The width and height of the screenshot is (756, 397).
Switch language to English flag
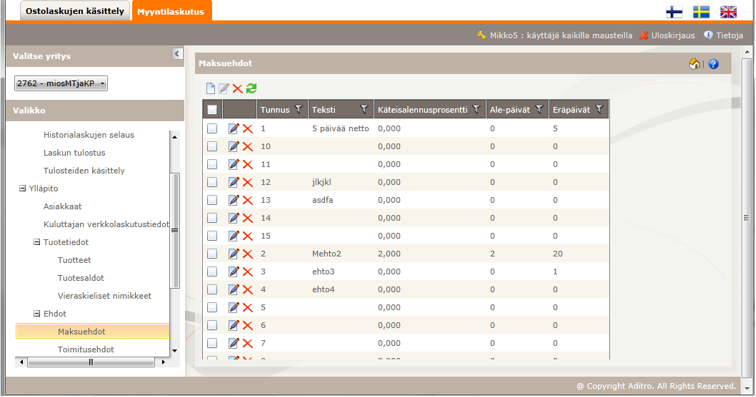click(728, 12)
